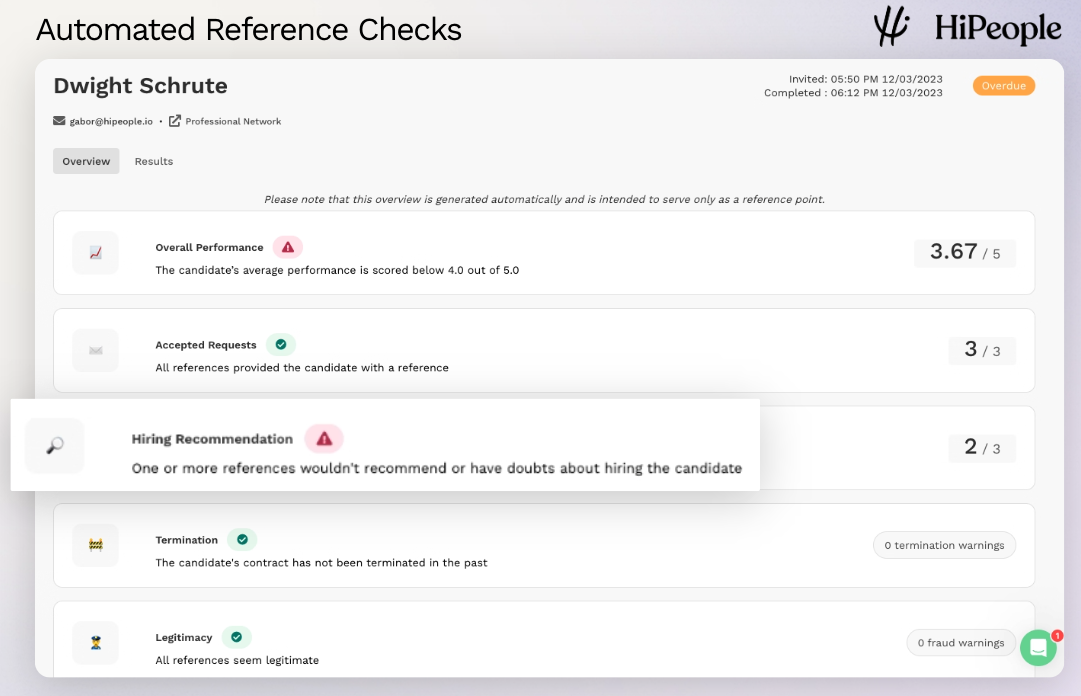Click the Accepted Requests green check badge
Viewport: 1081px width, 696px height.
[x=281, y=344]
